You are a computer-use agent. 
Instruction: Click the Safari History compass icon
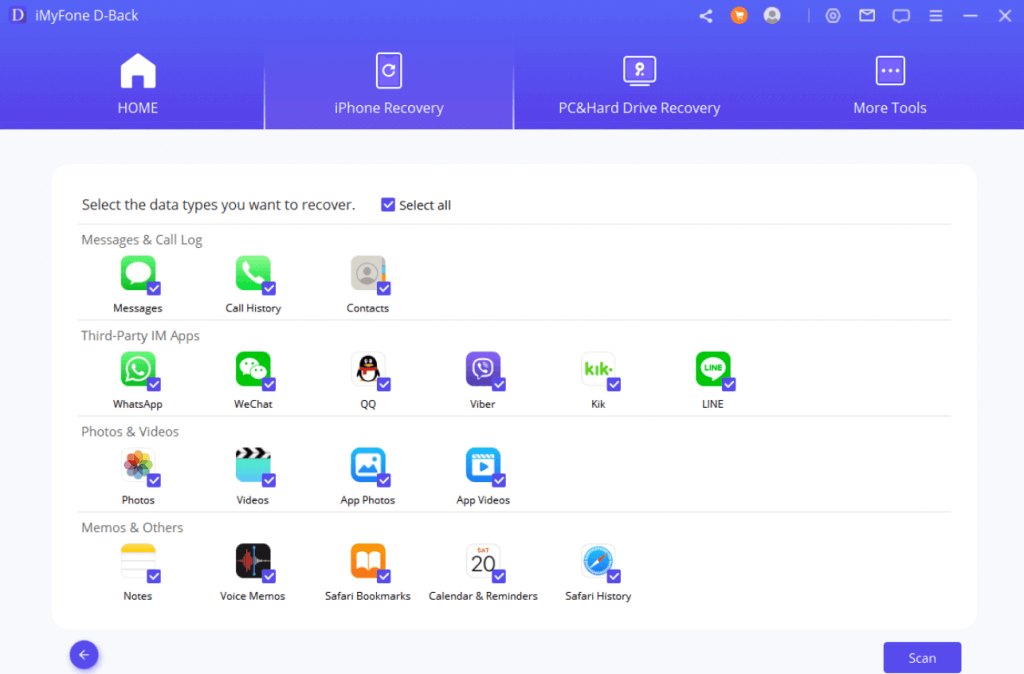(x=598, y=560)
